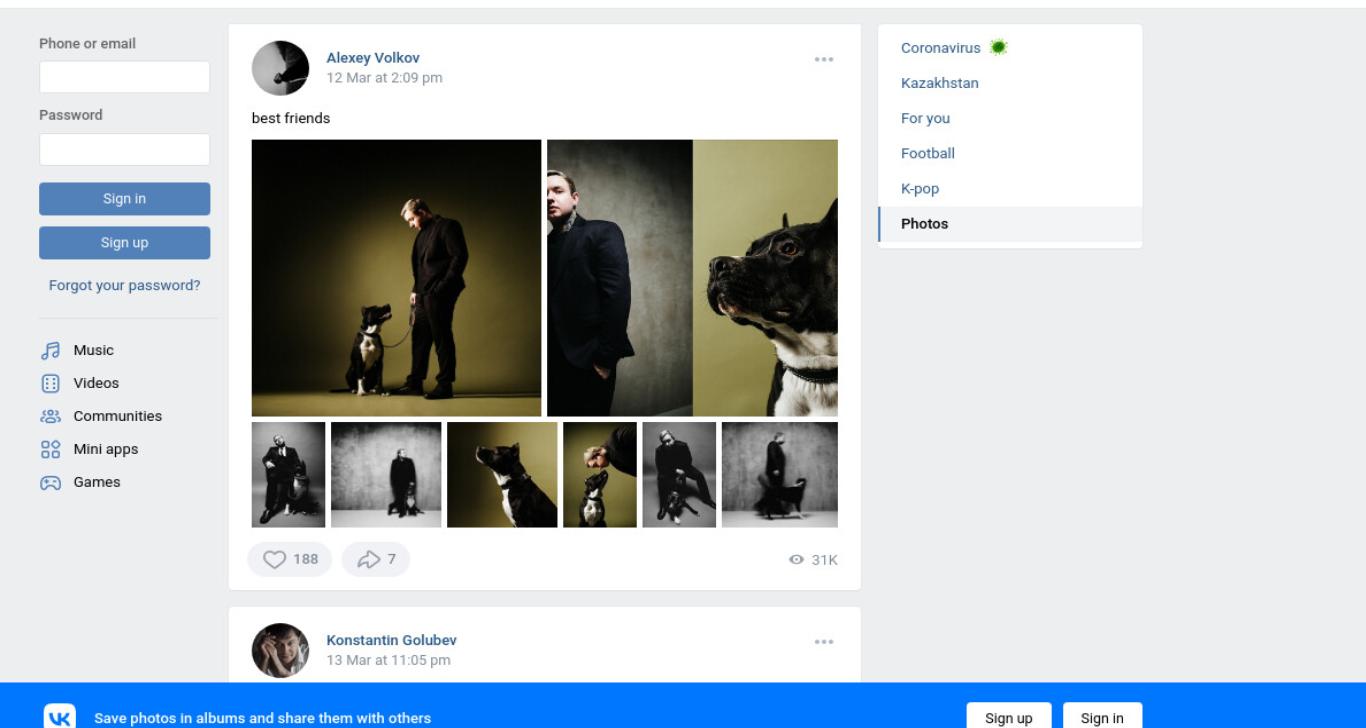Viewport: 1366px width, 728px height.
Task: Select the Photos feed tab
Action: [1010, 224]
